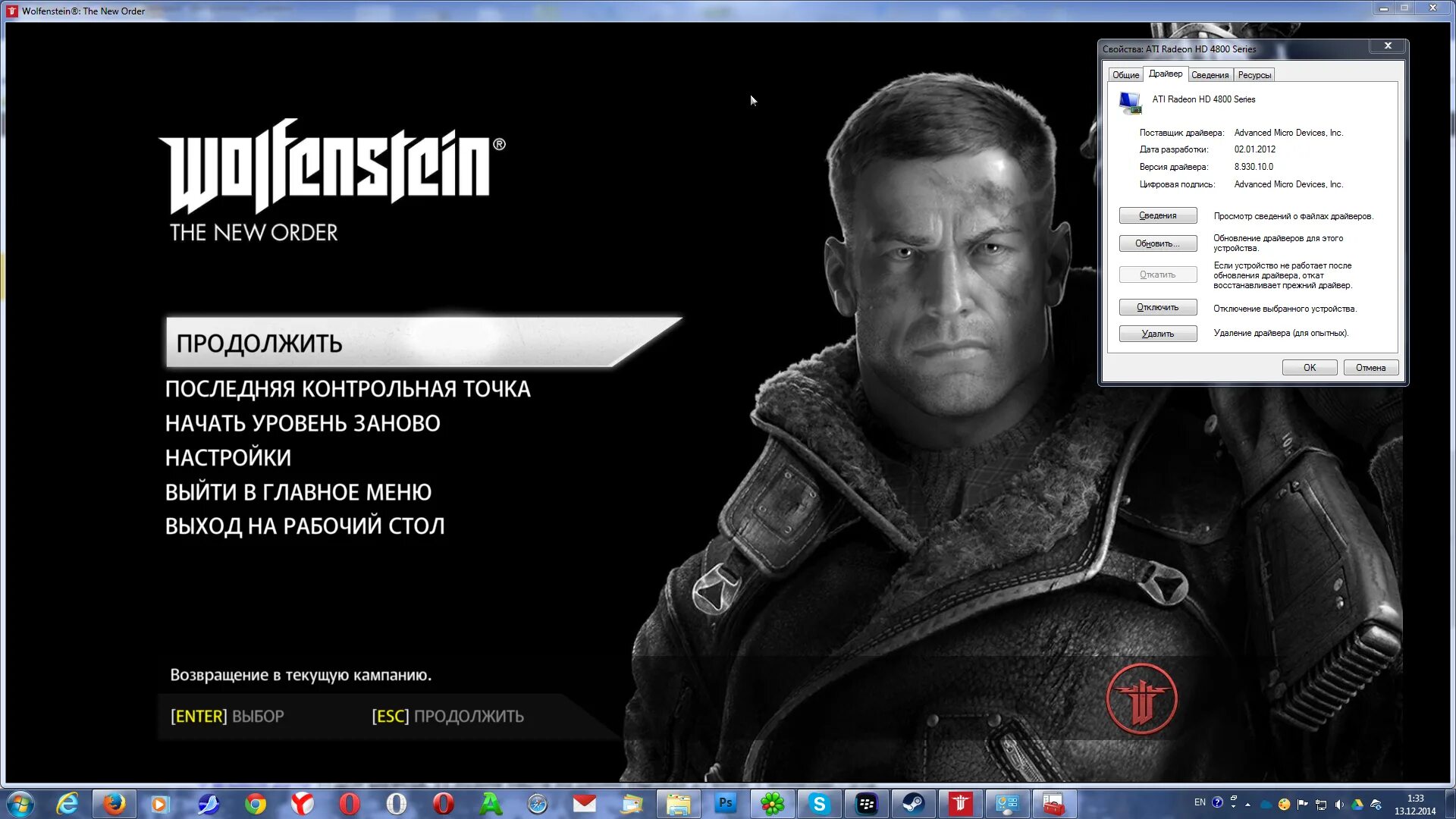Click the paint palette tray icon
This screenshot has width=1456, height=819.
click(1284, 805)
